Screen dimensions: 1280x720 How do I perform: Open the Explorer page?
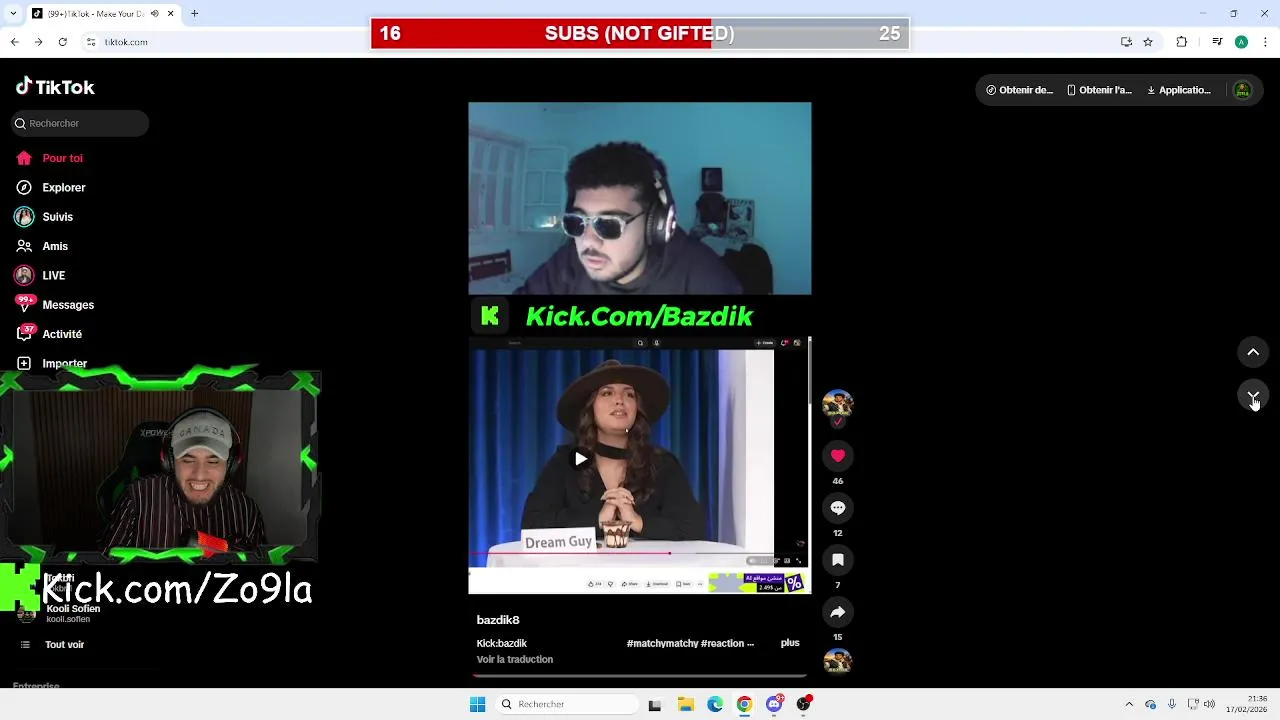(51, 187)
